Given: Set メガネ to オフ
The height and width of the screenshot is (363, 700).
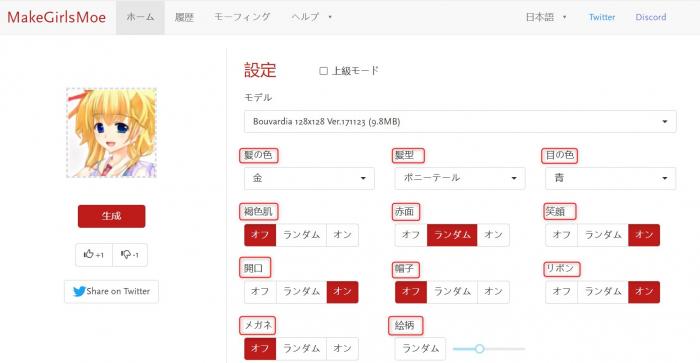Looking at the screenshot, I should tap(260, 349).
